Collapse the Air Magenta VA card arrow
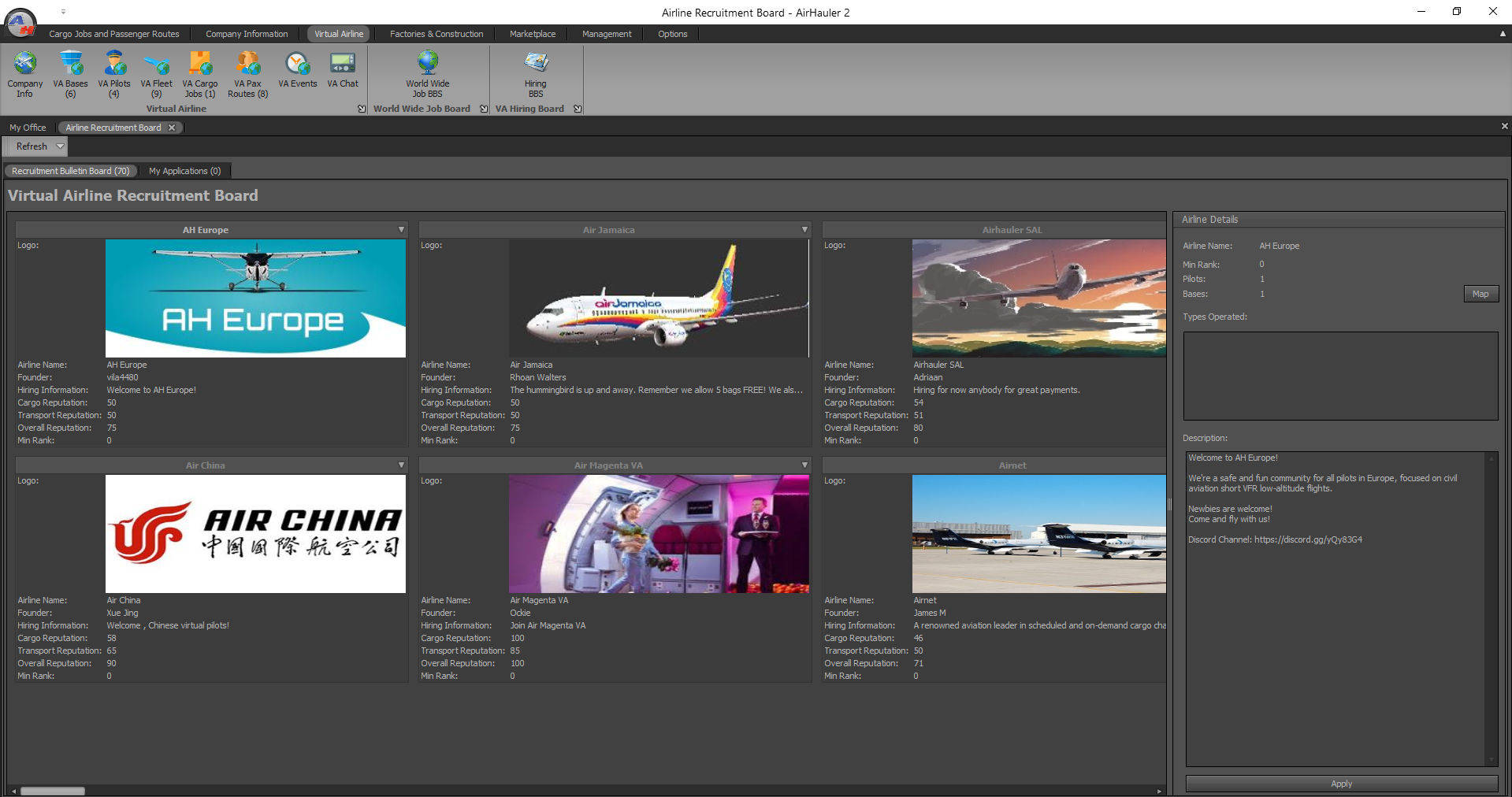 804,465
